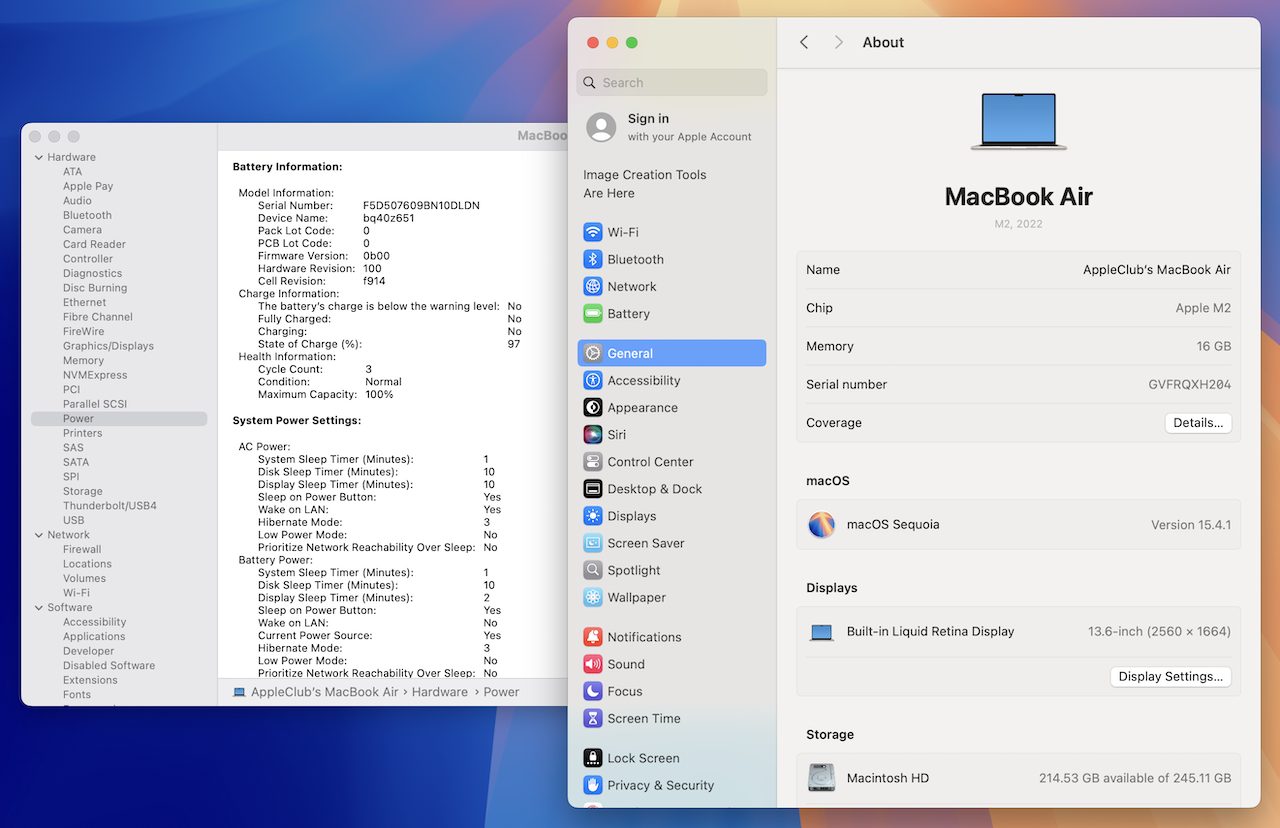
Task: Select Memory in System Information sidebar
Action: click(83, 361)
